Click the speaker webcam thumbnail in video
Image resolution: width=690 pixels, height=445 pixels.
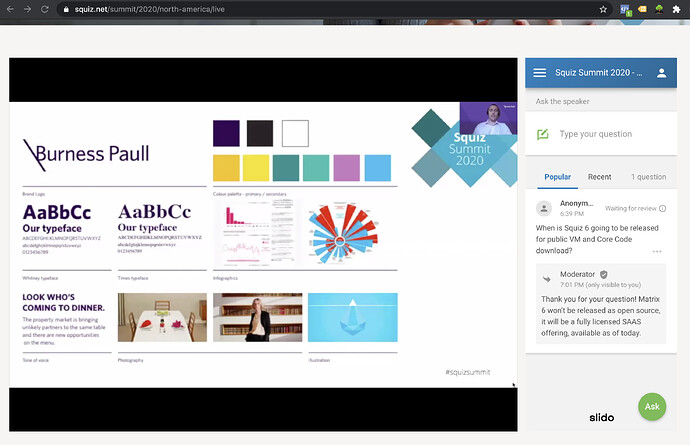487,120
